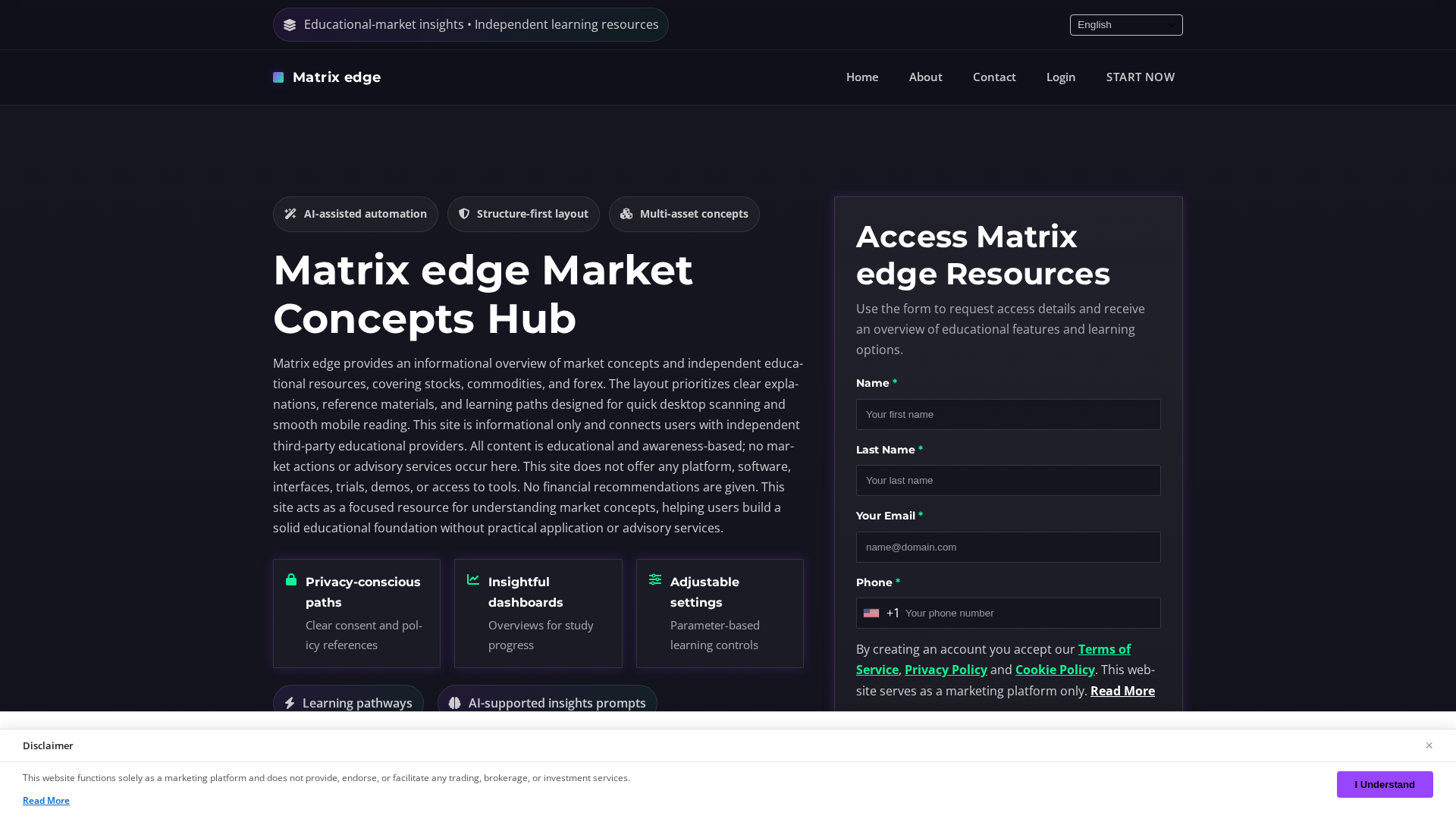The width and height of the screenshot is (1456, 819).
Task: Click the green lock icon in Privacy-conscious paths
Action: [x=291, y=579]
